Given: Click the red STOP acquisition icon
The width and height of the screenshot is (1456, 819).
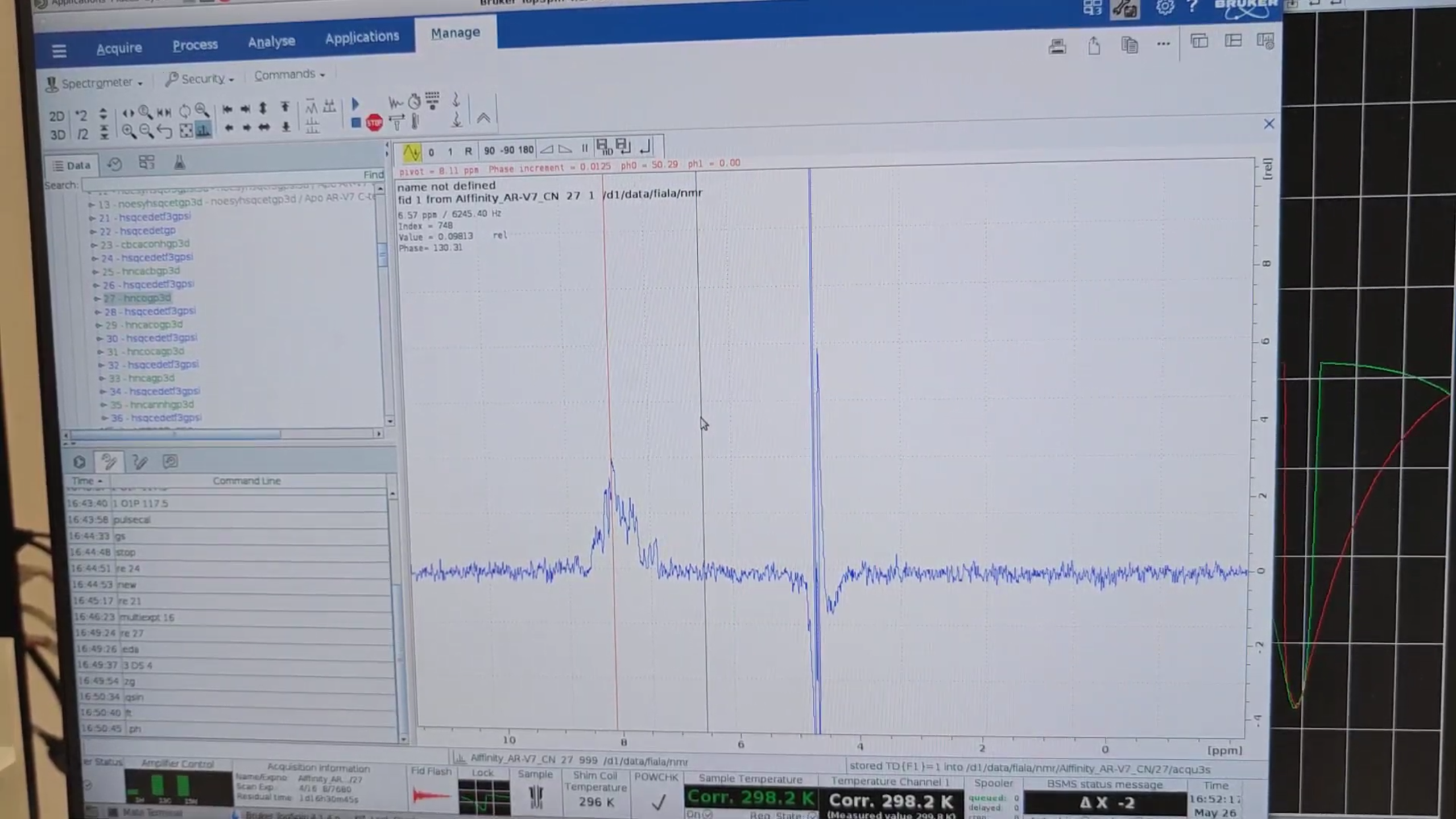Looking at the screenshot, I should coord(374,122).
